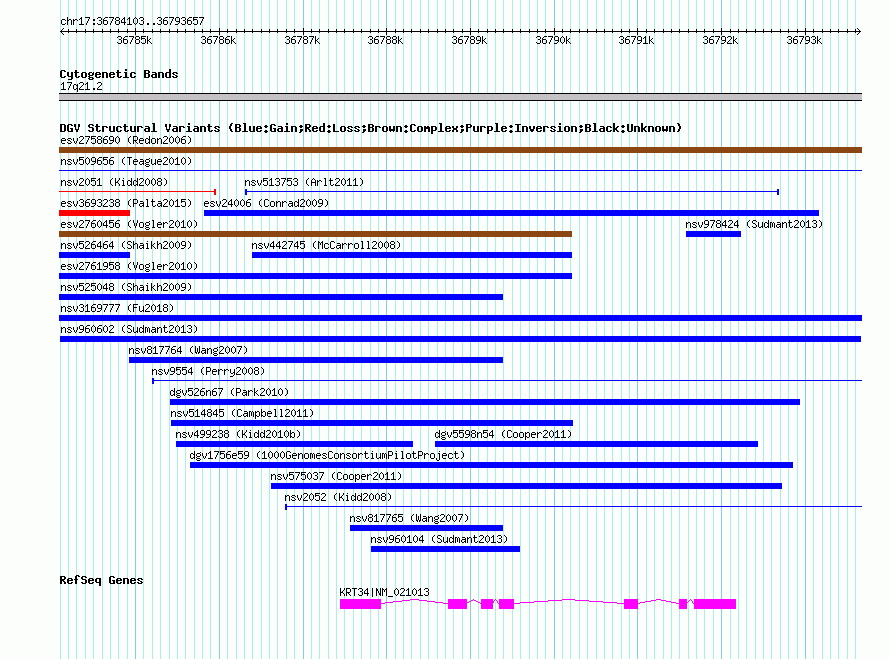
Task: Click the 36791k ruler tick label
Action: coord(636,40)
